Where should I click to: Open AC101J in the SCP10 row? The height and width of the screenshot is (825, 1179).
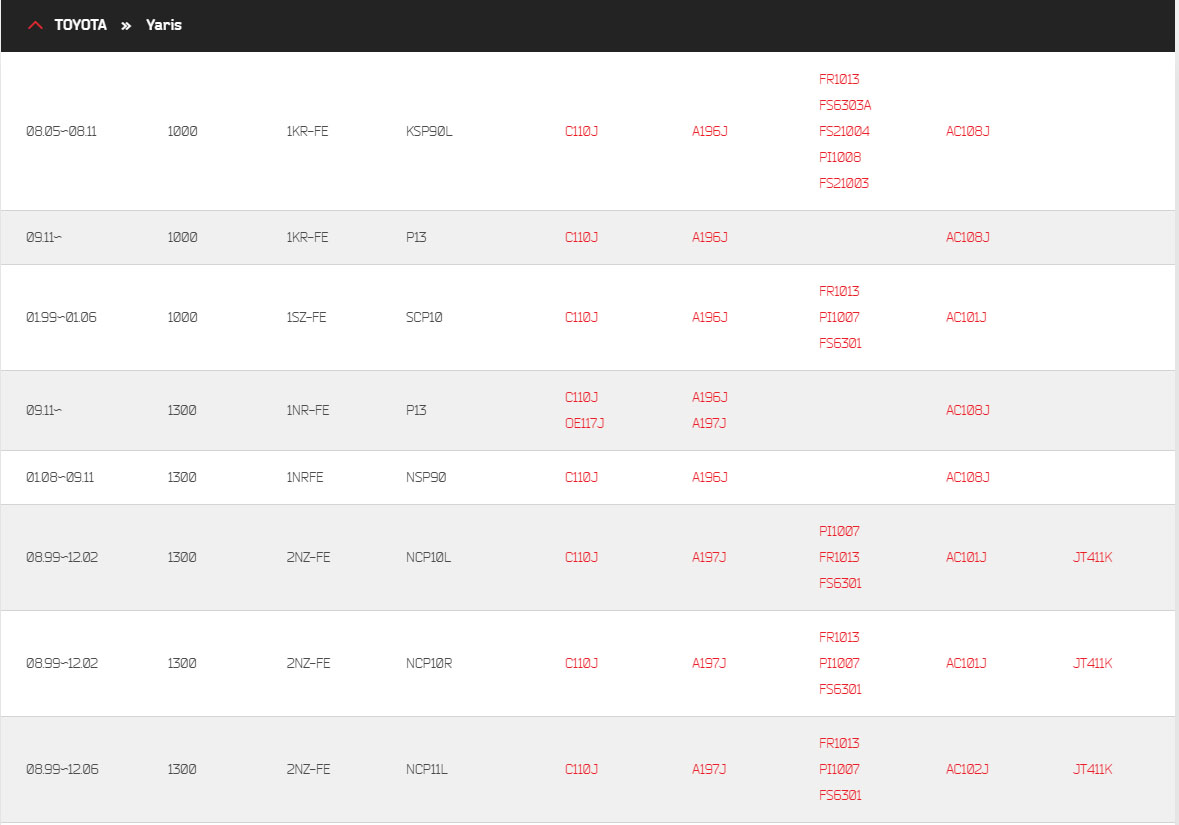(966, 317)
